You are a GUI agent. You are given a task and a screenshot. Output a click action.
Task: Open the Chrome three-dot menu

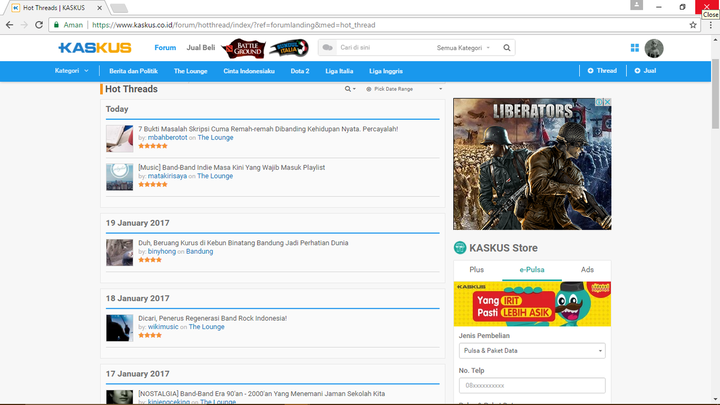click(710, 25)
